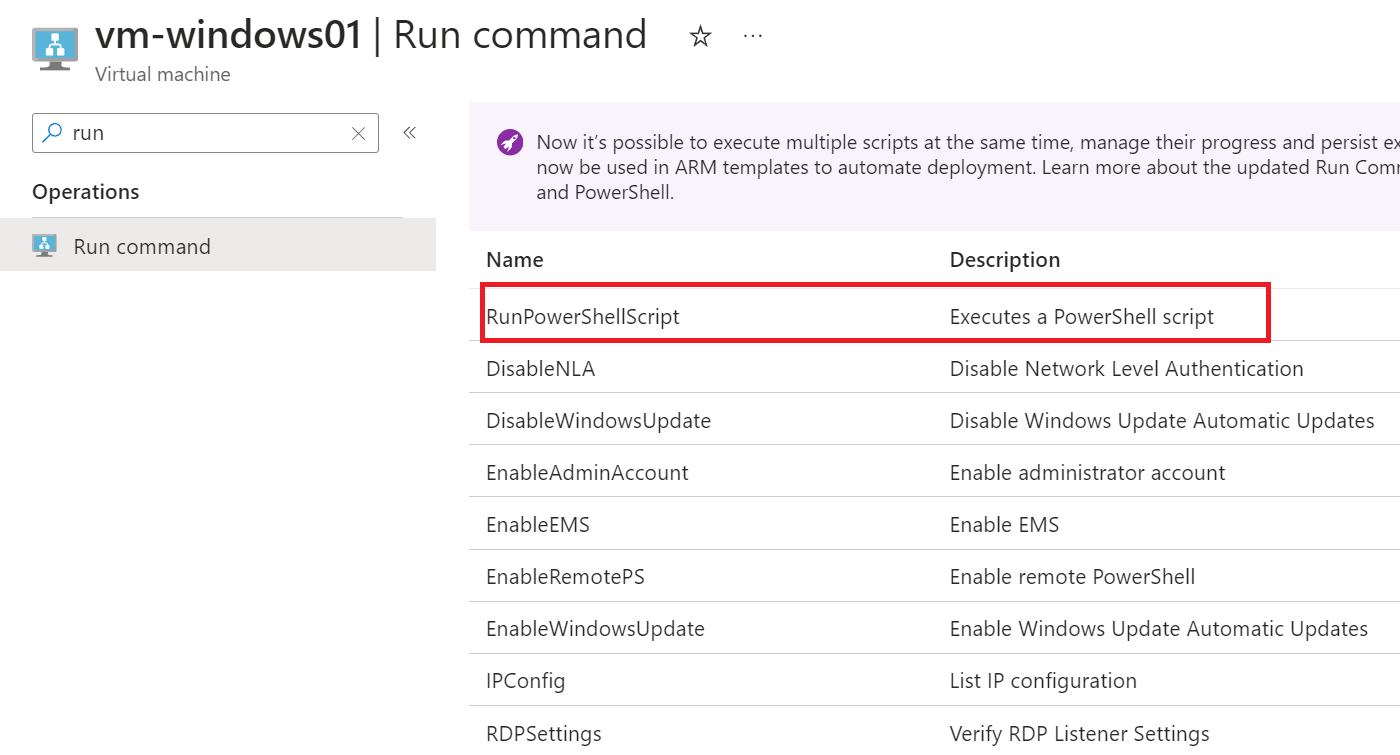
Task: Click the rocket announcement icon
Action: (x=510, y=143)
